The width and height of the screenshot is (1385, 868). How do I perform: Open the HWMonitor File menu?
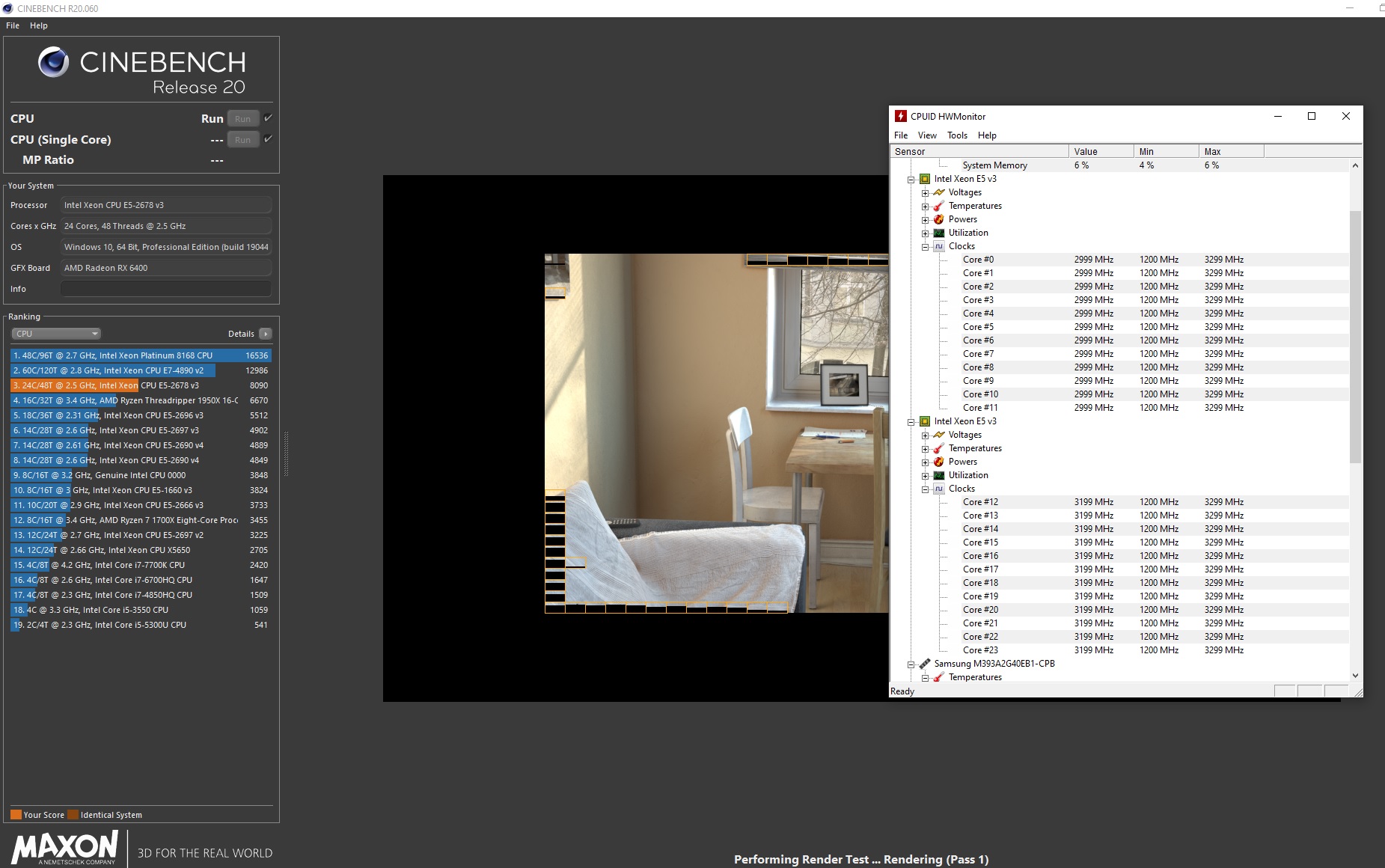(x=901, y=135)
